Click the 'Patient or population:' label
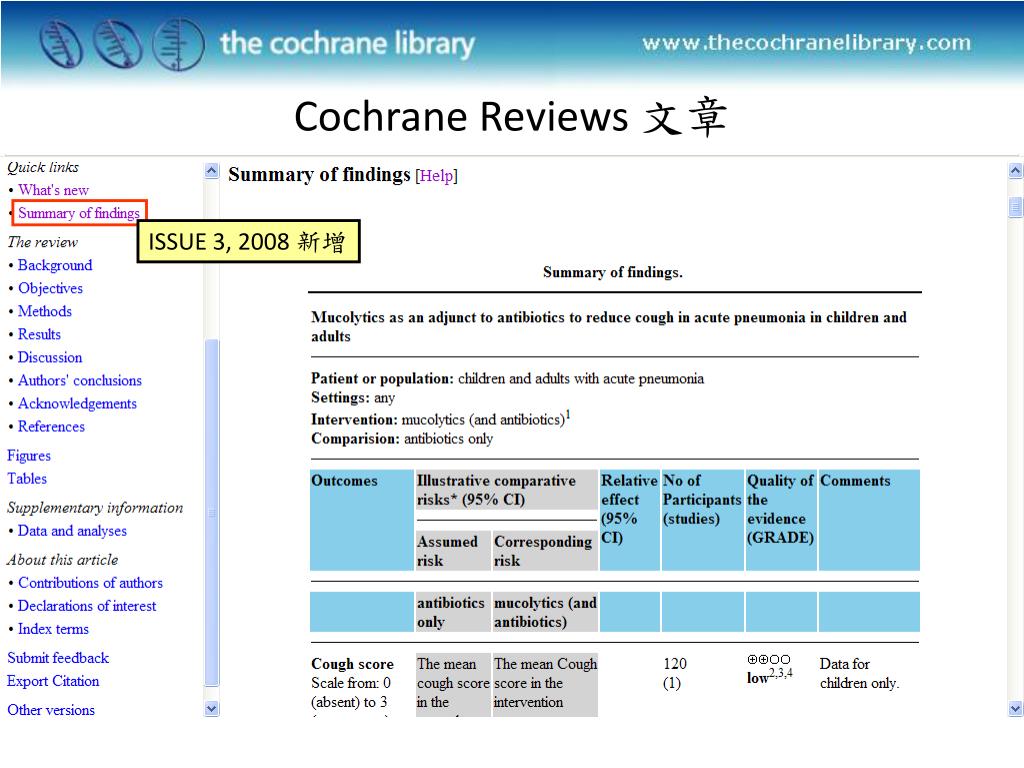The image size is (1024, 768). pyautogui.click(x=382, y=379)
